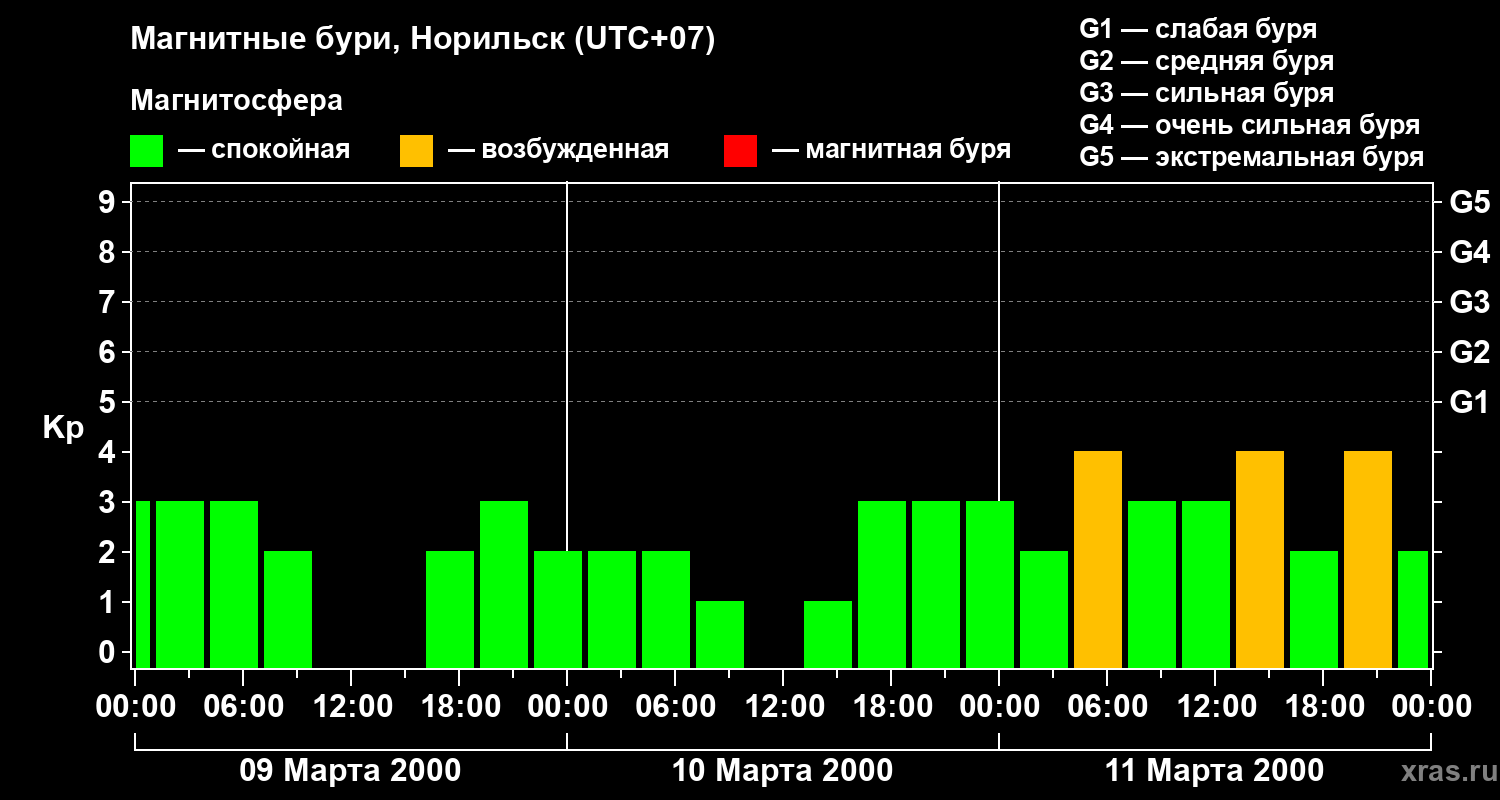Click the 'G1' label on right axis

pos(1469,402)
